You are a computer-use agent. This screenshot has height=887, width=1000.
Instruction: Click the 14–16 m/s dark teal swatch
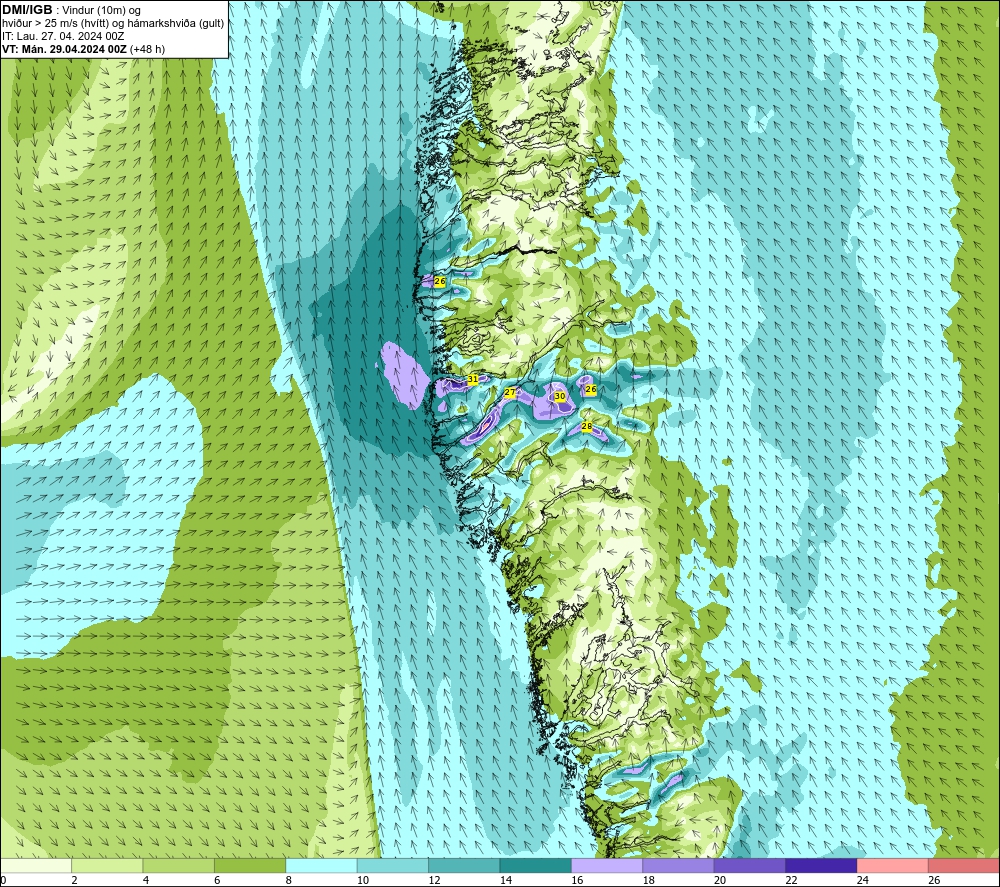click(536, 865)
